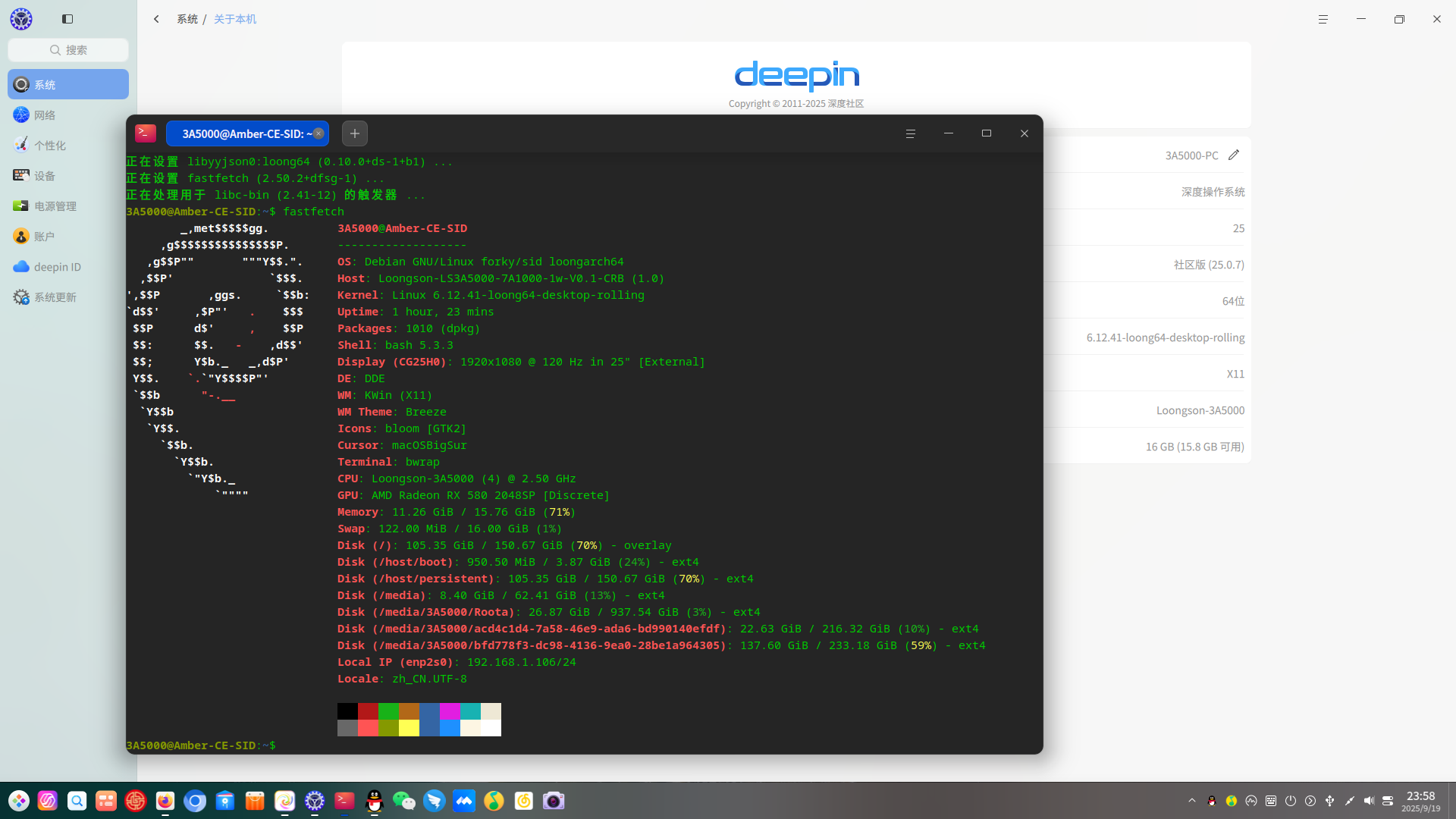This screenshot has height=819, width=1456.
Task: Launch Firefox from the dock
Action: (x=165, y=801)
